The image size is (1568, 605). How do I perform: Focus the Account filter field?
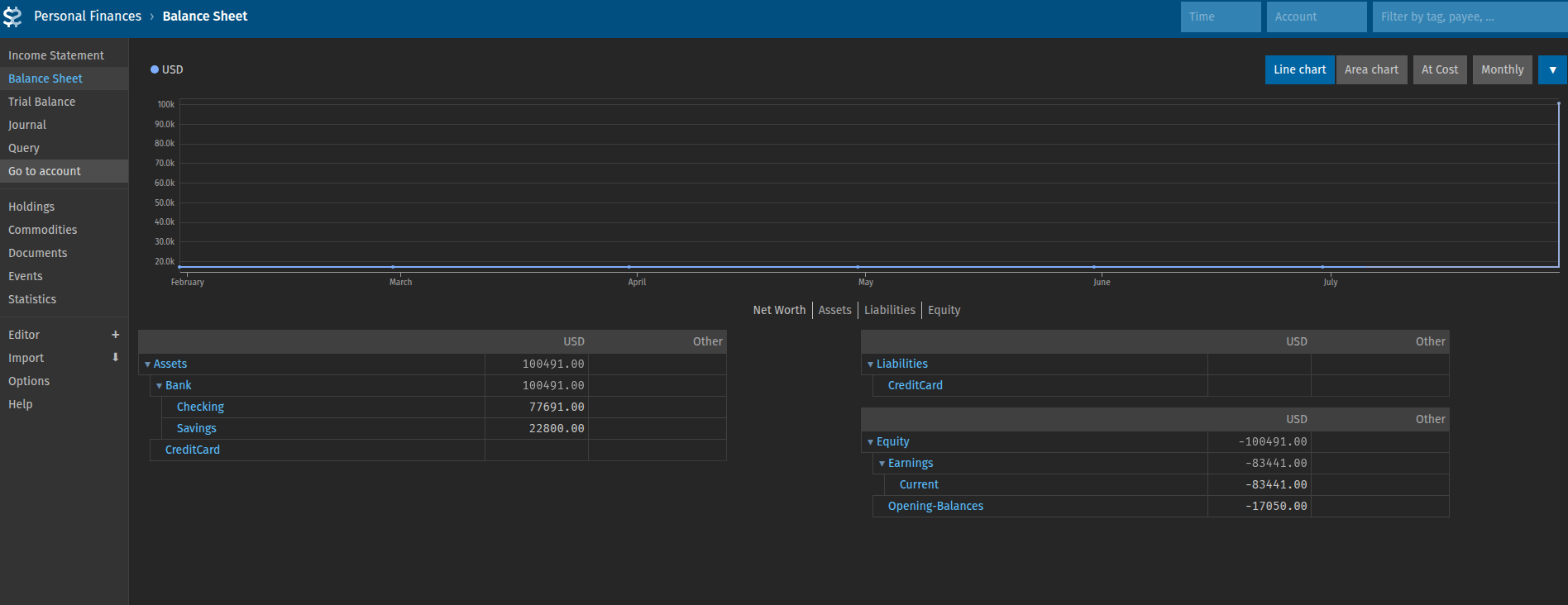(x=1317, y=17)
